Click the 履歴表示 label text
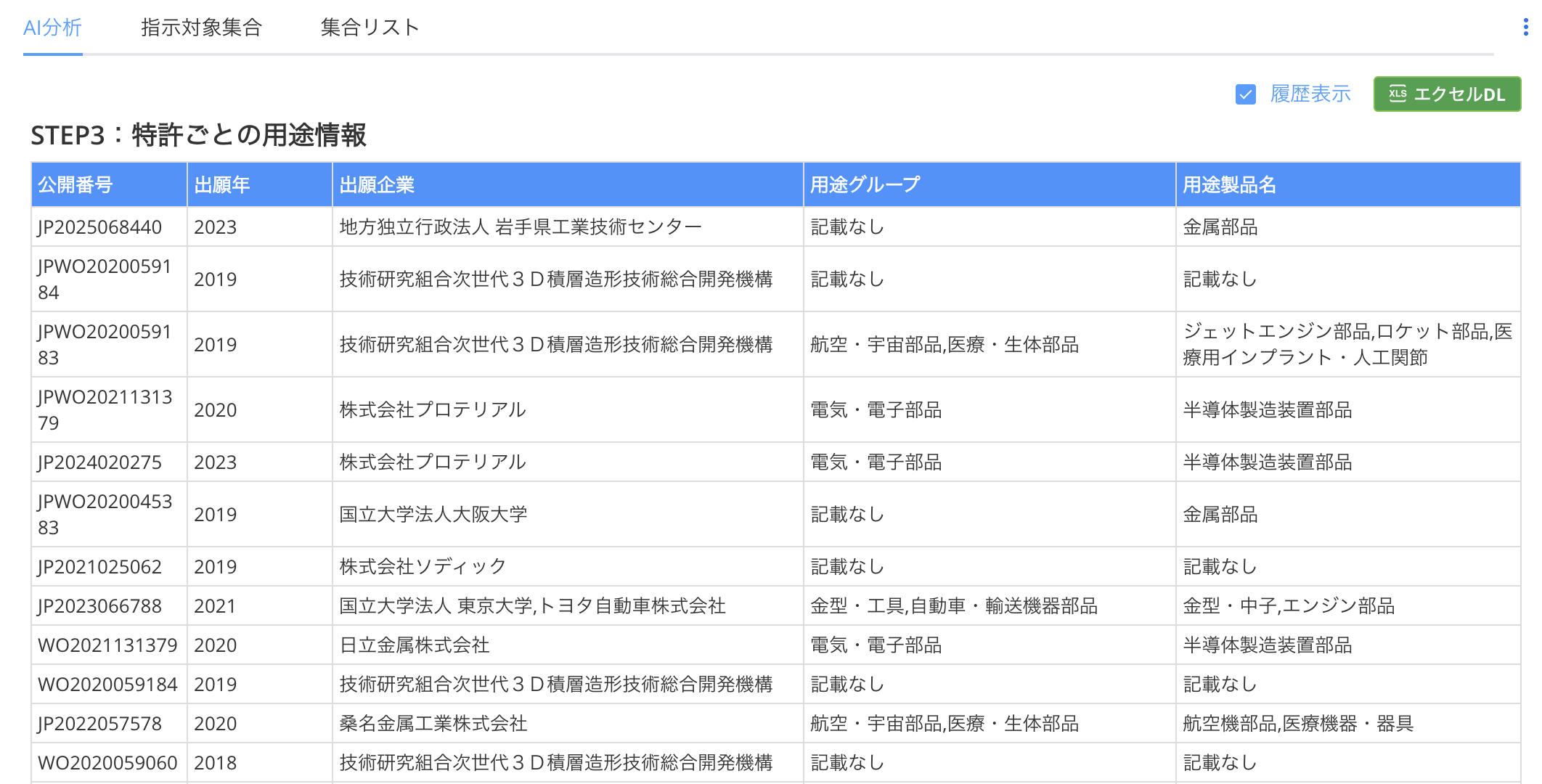The height and width of the screenshot is (784, 1542). click(1310, 94)
